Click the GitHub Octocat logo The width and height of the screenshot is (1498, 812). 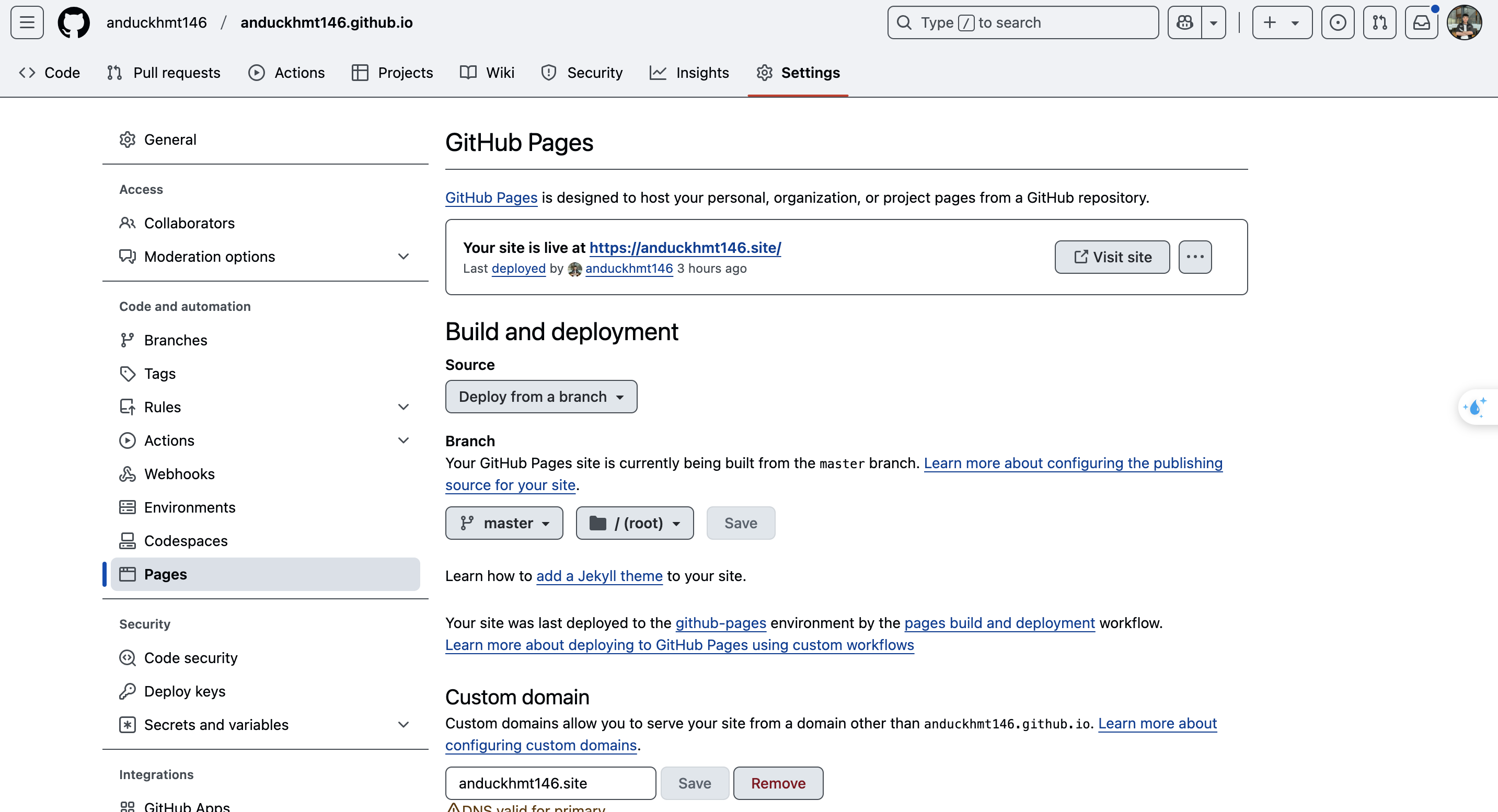[x=74, y=22]
